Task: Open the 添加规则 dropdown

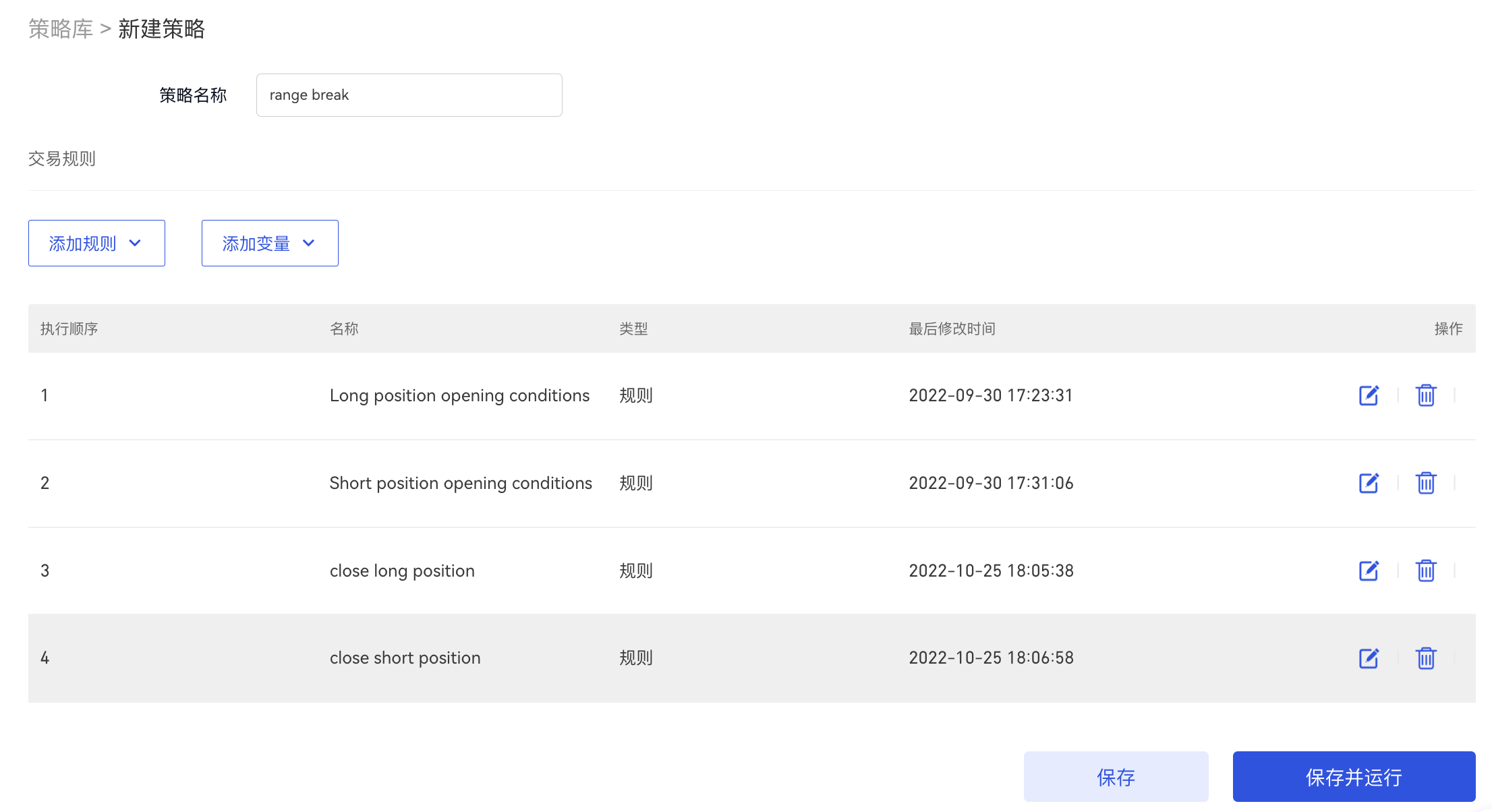Action: coord(96,243)
